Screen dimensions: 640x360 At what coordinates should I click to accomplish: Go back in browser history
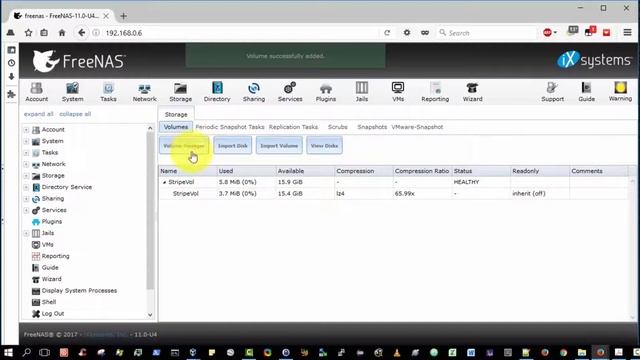tap(82, 33)
